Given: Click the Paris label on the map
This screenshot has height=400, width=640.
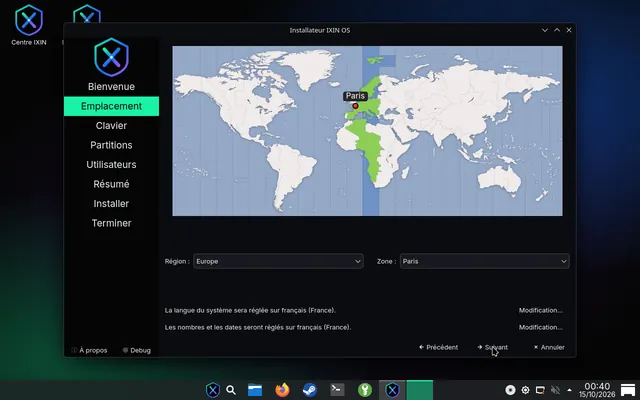Looking at the screenshot, I should tap(355, 96).
